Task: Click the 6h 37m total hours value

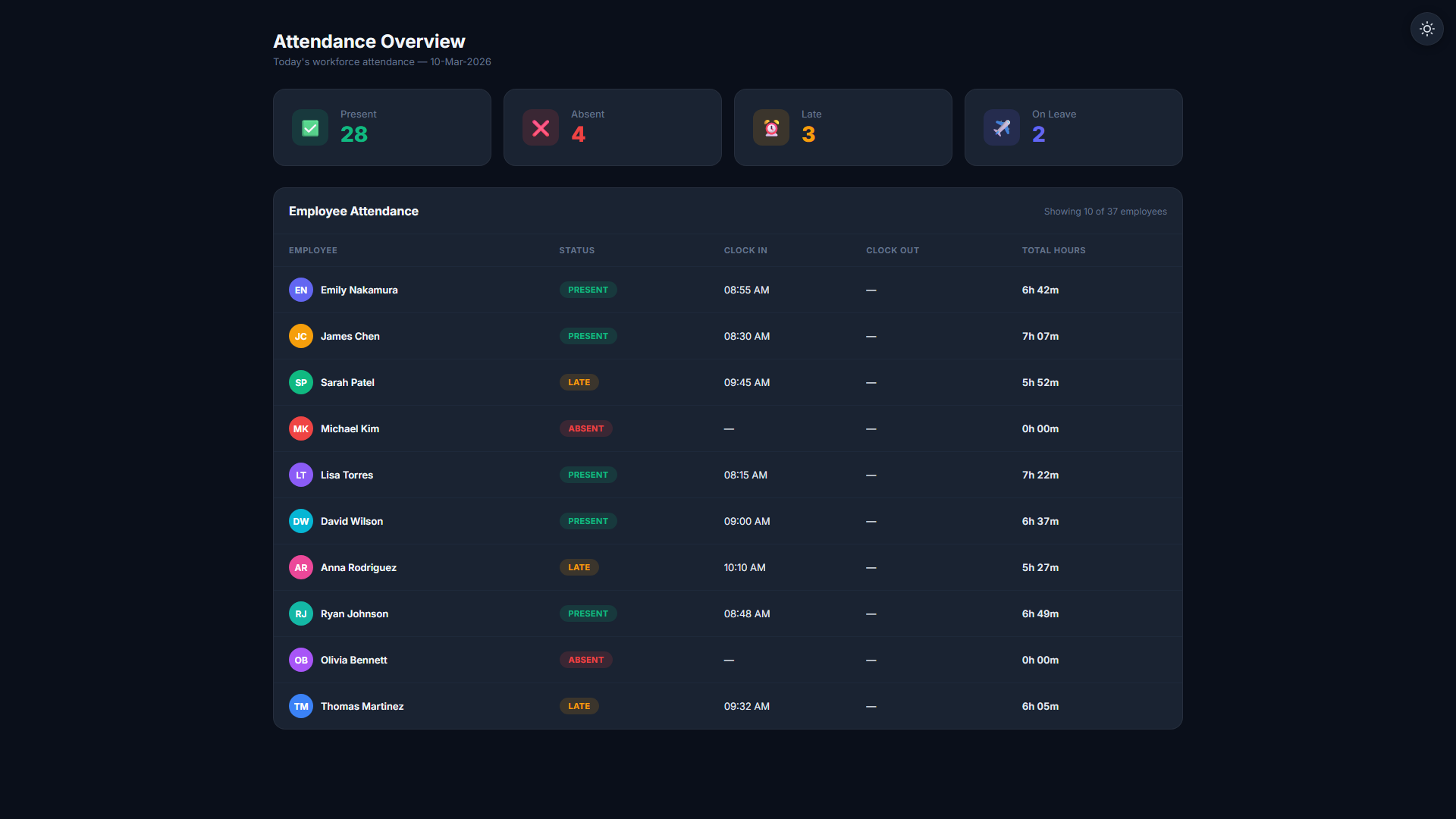Action: coord(1040,521)
